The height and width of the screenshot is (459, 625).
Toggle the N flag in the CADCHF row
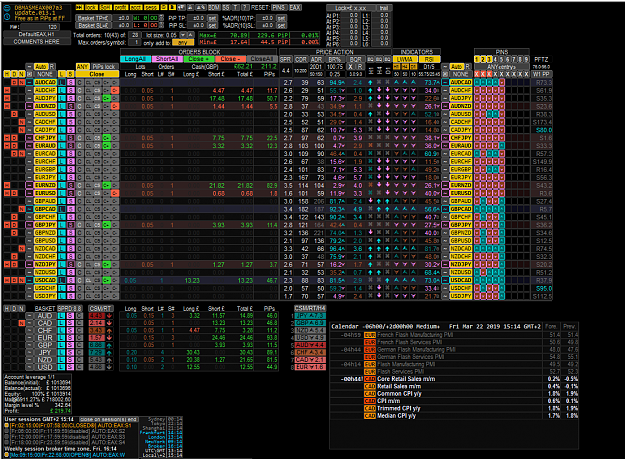click(22, 122)
